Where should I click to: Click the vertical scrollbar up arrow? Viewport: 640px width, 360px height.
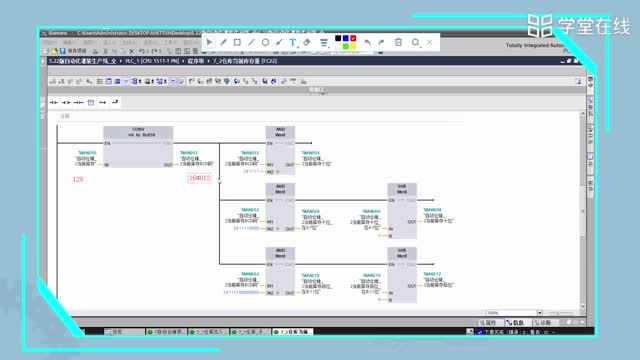(582, 114)
